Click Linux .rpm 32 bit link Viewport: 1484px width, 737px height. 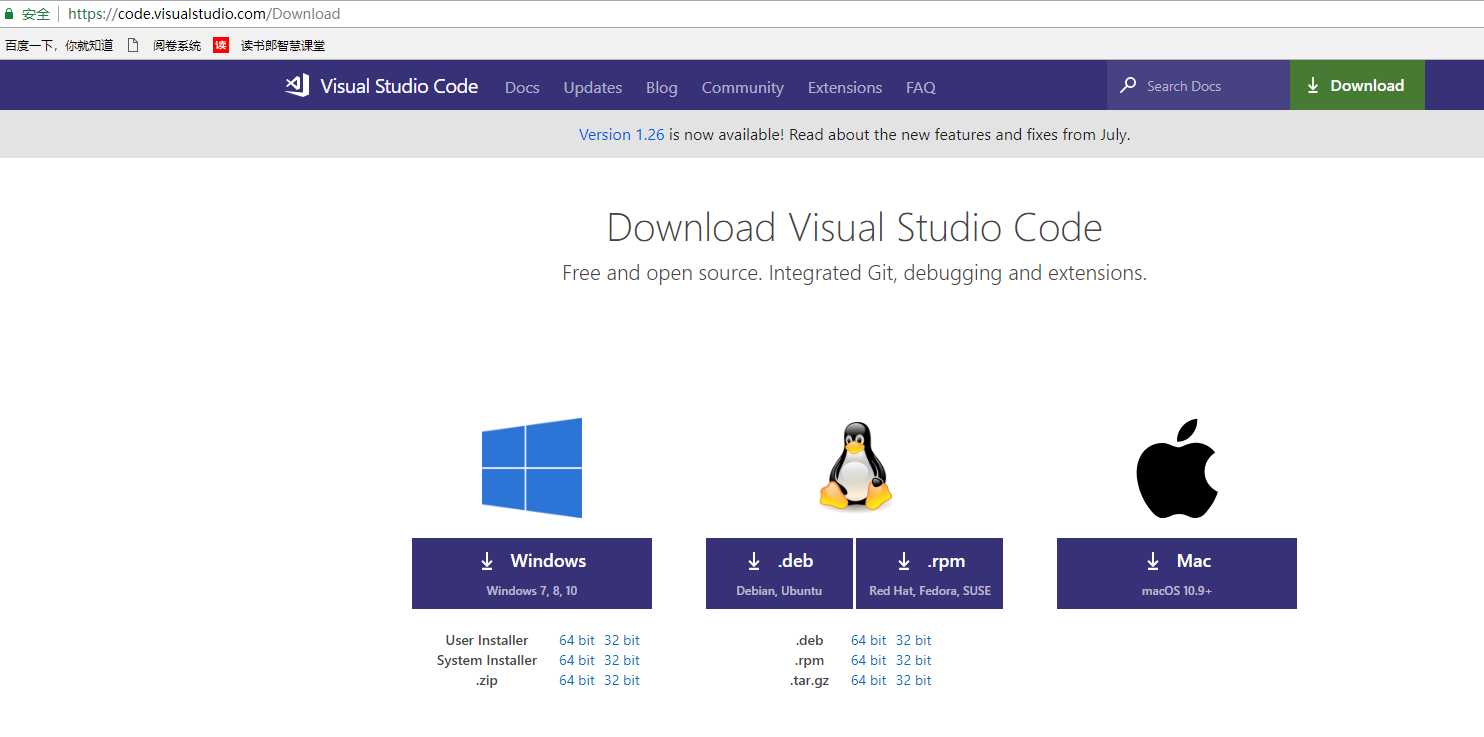(914, 660)
